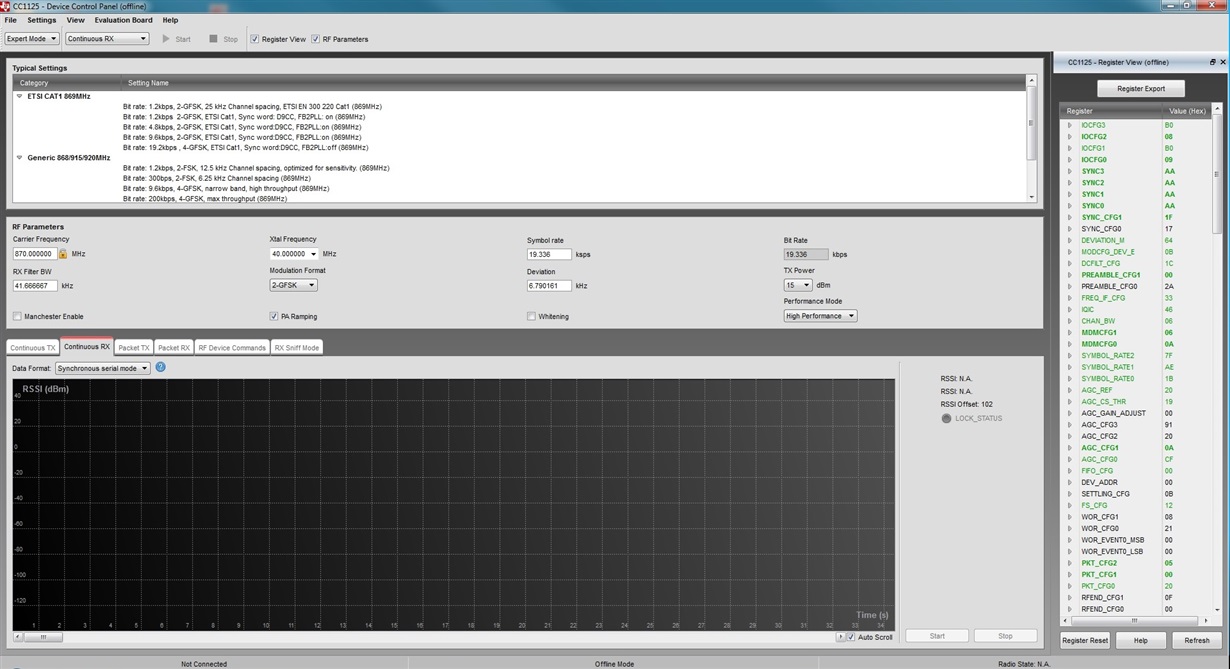Enable the Whitening checkbox
Screen dimensions: 1230x669
coord(531,316)
